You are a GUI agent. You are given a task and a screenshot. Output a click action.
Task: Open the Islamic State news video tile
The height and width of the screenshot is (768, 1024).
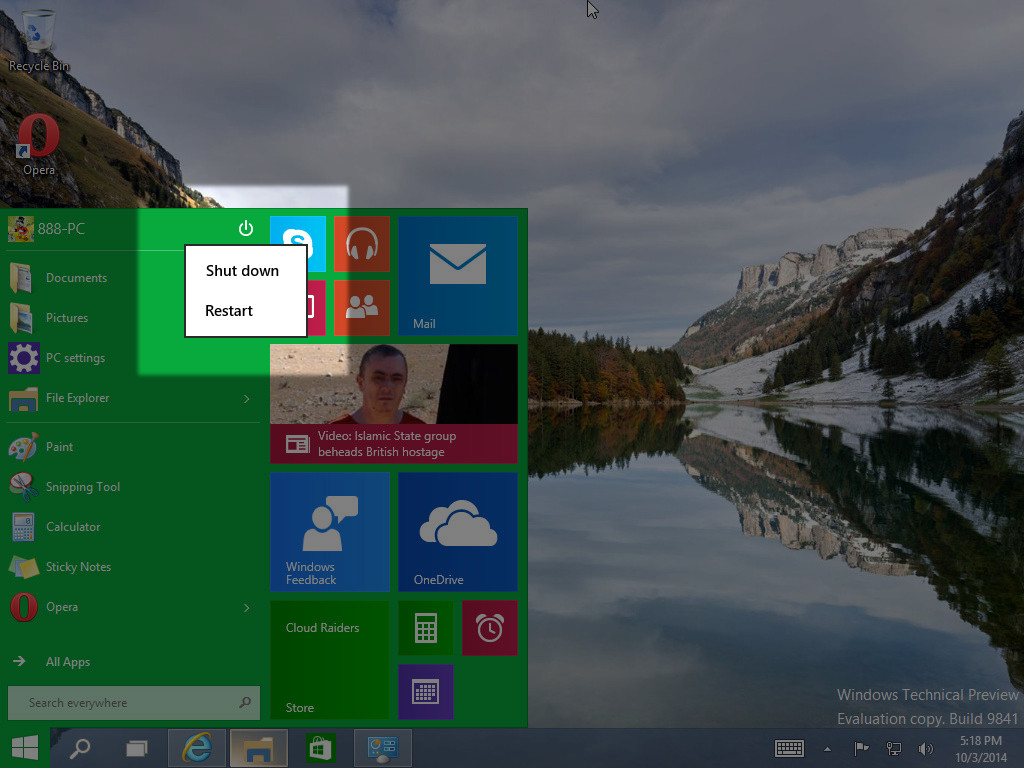click(394, 404)
